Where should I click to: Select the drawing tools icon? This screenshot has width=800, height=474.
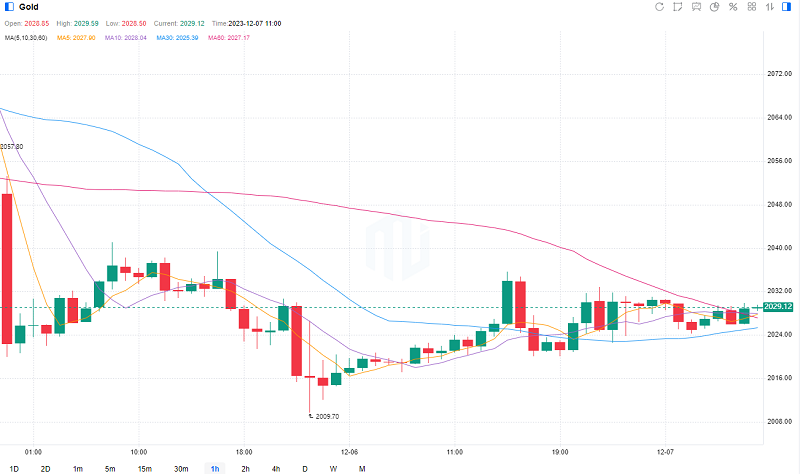click(x=678, y=7)
